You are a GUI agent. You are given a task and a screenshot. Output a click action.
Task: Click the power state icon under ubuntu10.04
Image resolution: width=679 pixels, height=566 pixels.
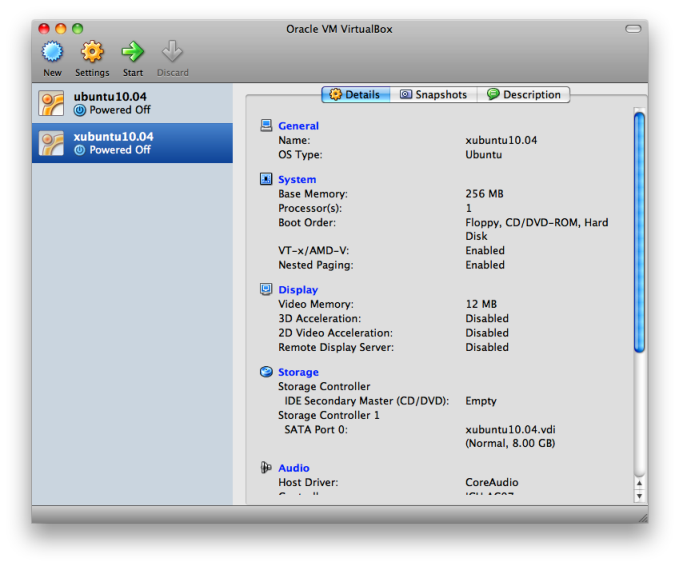(x=80, y=110)
